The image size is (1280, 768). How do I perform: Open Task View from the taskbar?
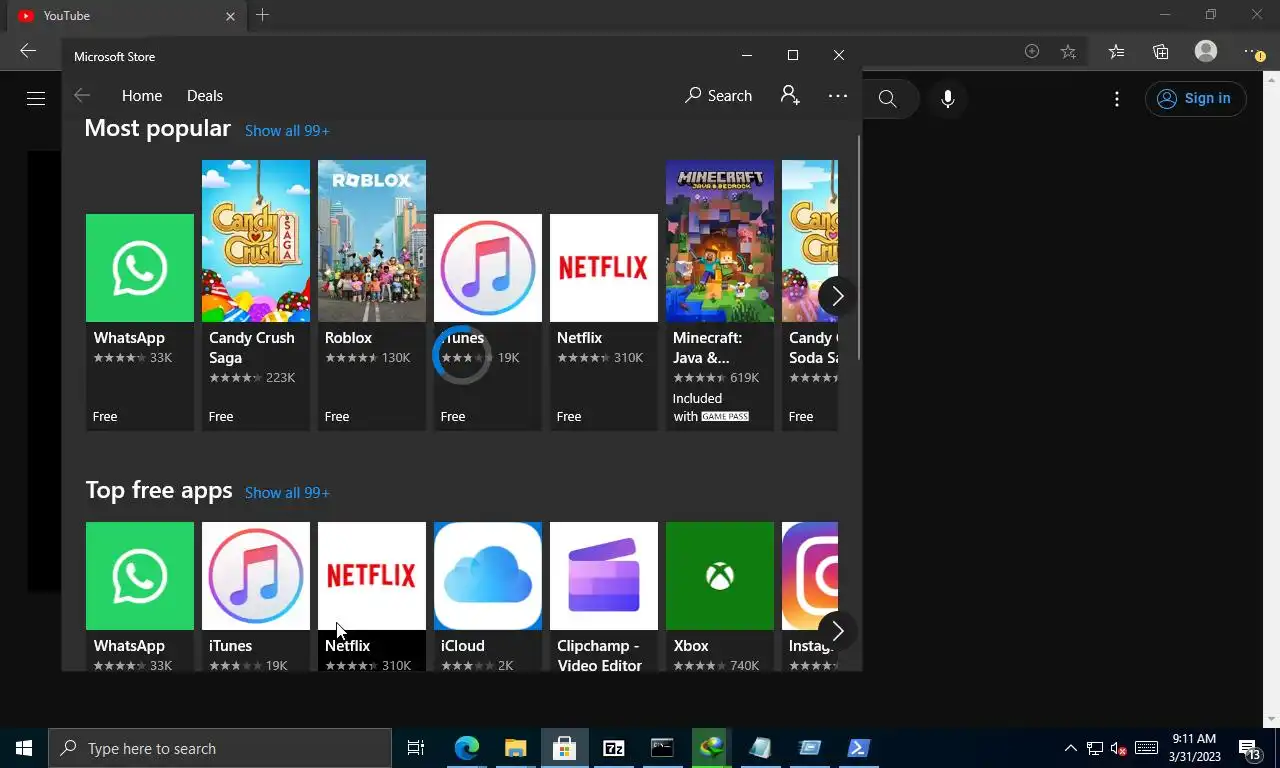coord(416,748)
